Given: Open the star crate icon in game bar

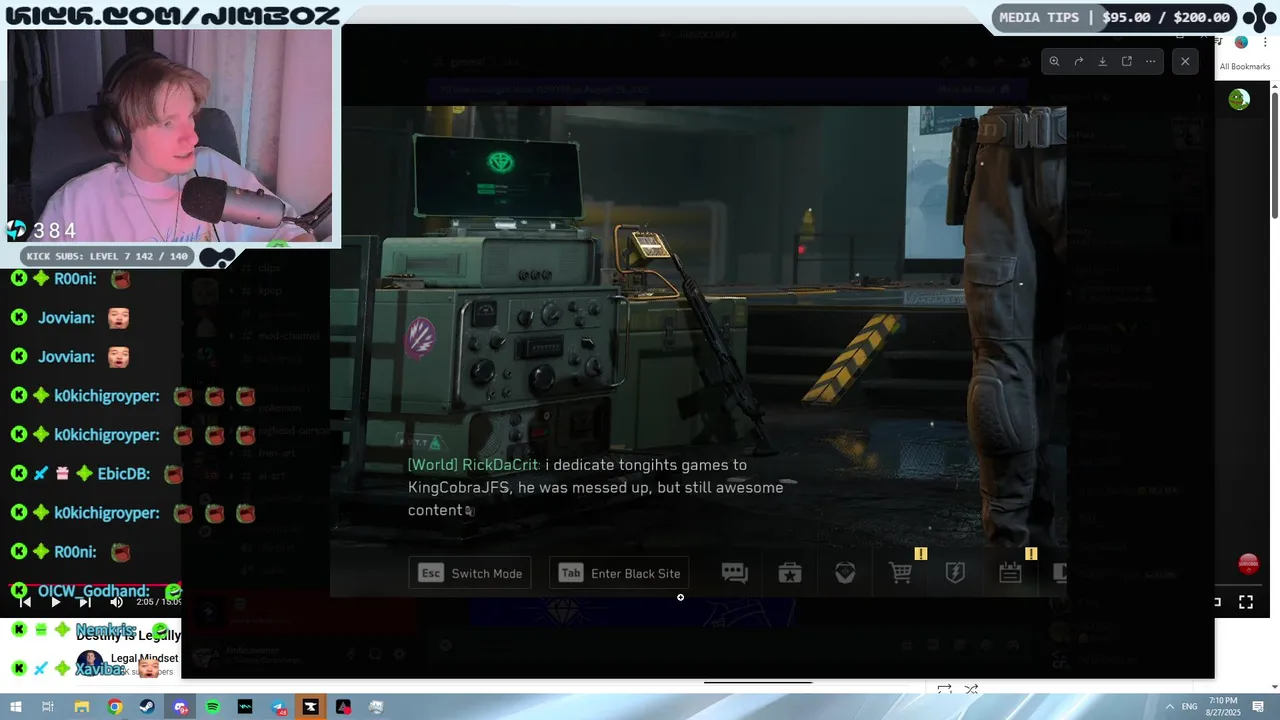Looking at the screenshot, I should [x=790, y=573].
